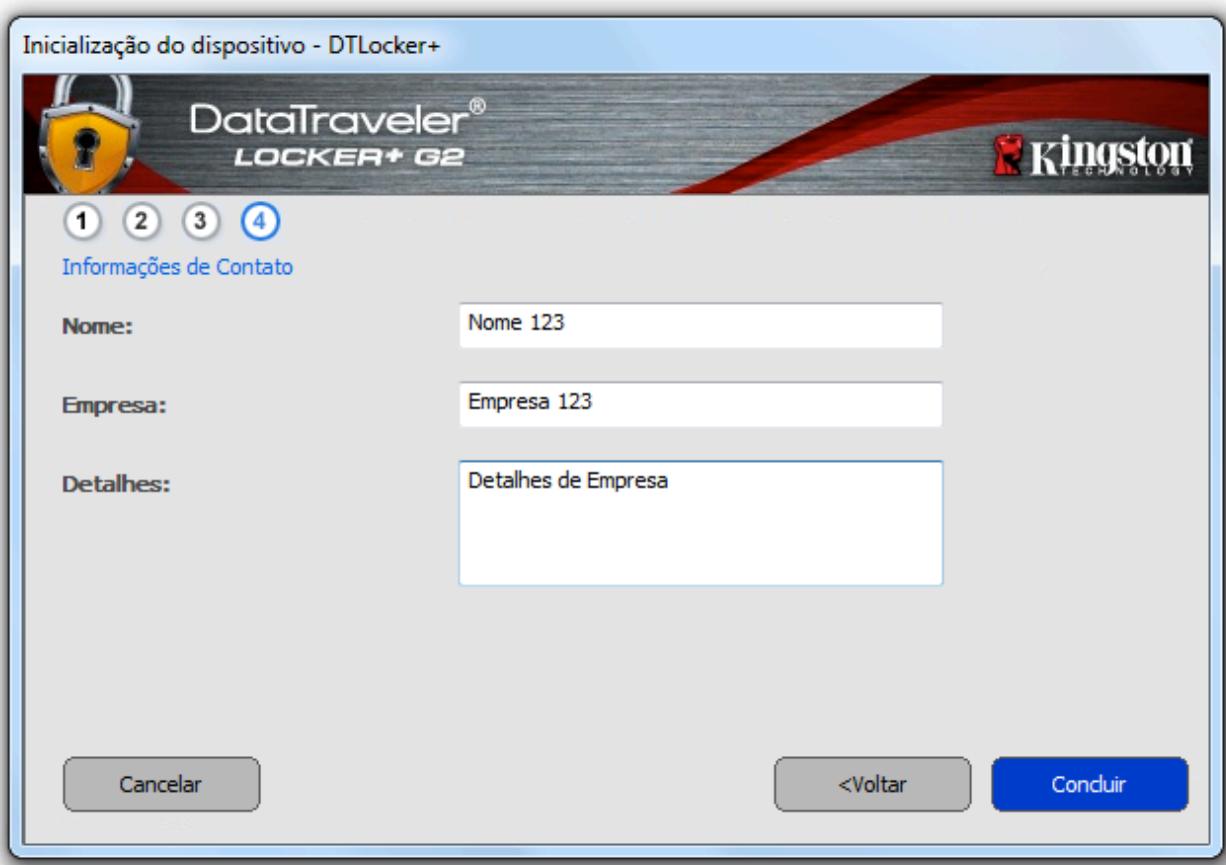This screenshot has width=1226, height=865.
Task: Focus the Nome input field
Action: point(700,325)
